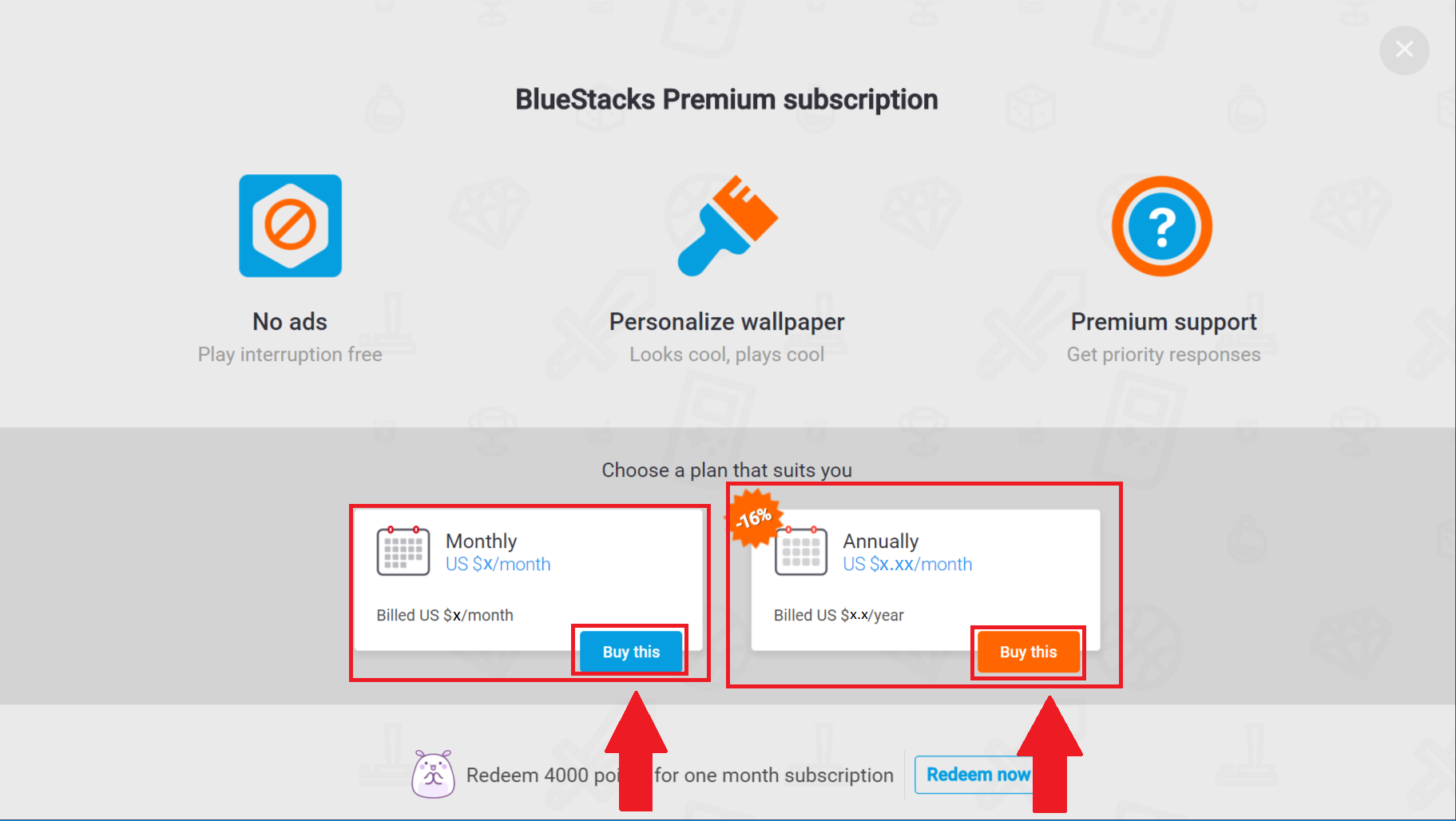Image resolution: width=1456 pixels, height=821 pixels.
Task: Select the Annually plan title text
Action: click(x=881, y=541)
